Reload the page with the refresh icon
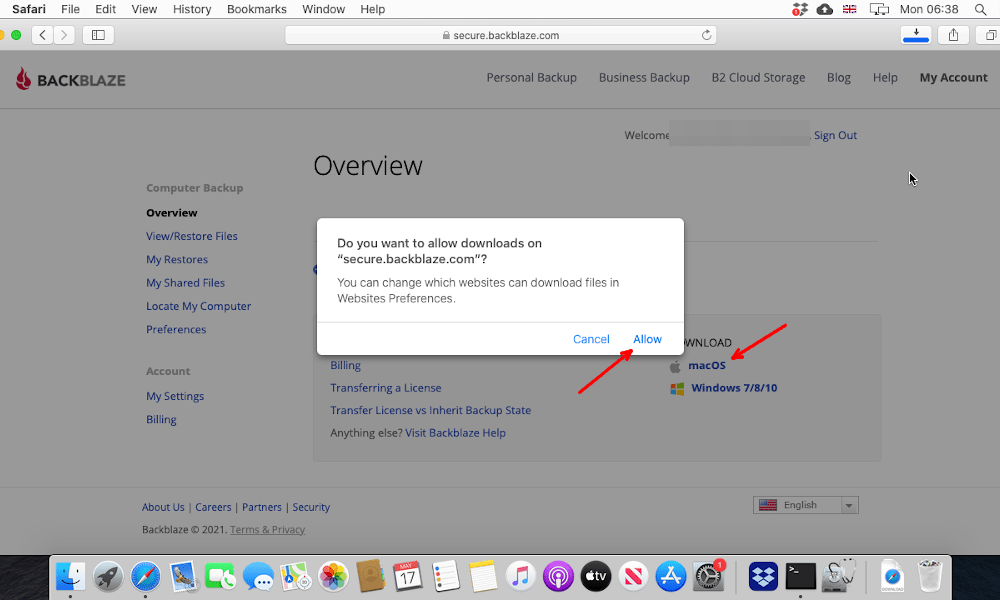This screenshot has width=1000, height=600. 706,35
